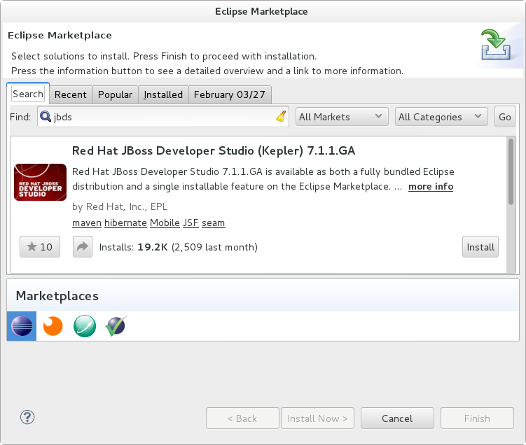Select the checkmark sphere marketplace icon
The height and width of the screenshot is (445, 526).
[116, 326]
